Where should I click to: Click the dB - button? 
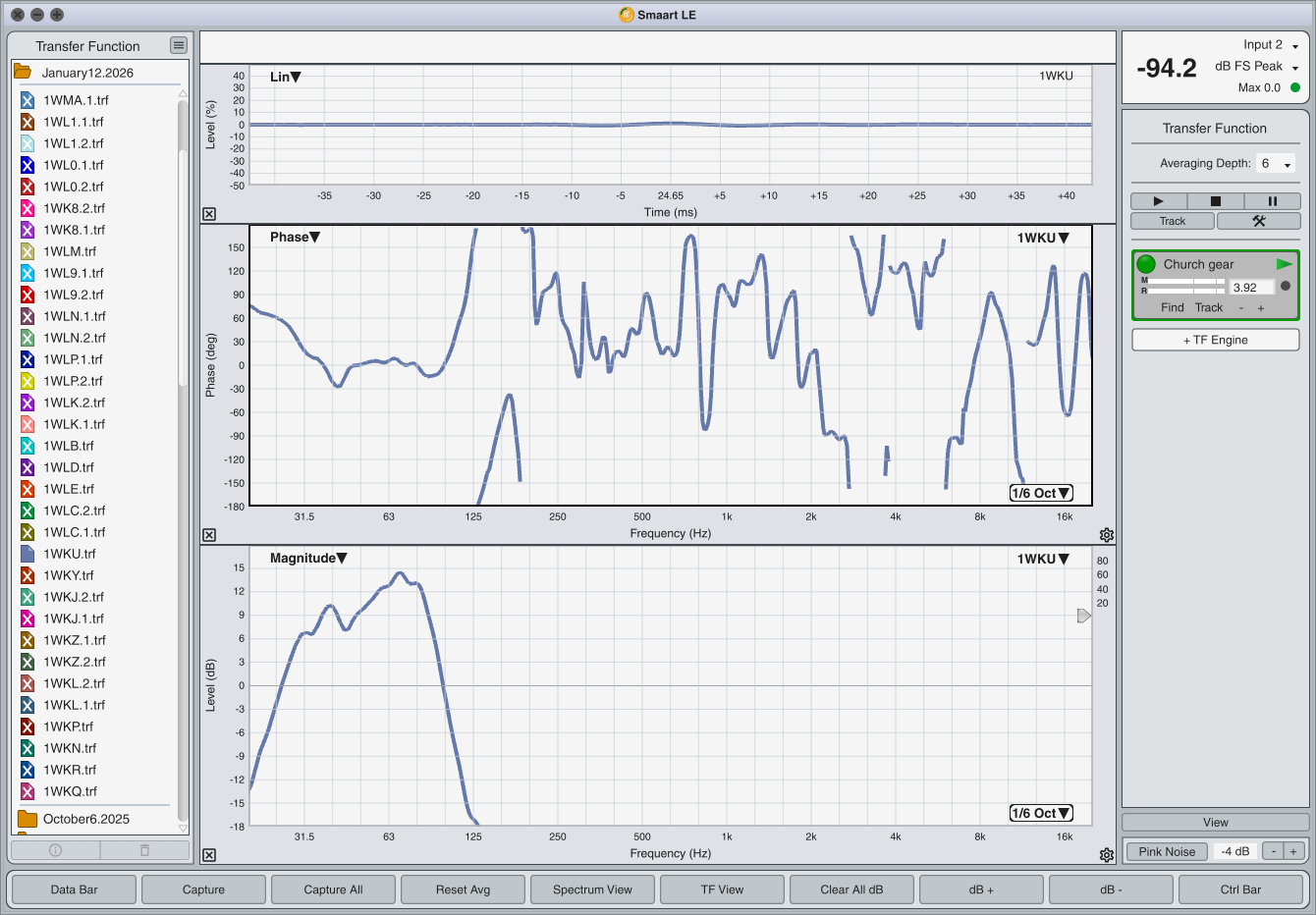1112,889
